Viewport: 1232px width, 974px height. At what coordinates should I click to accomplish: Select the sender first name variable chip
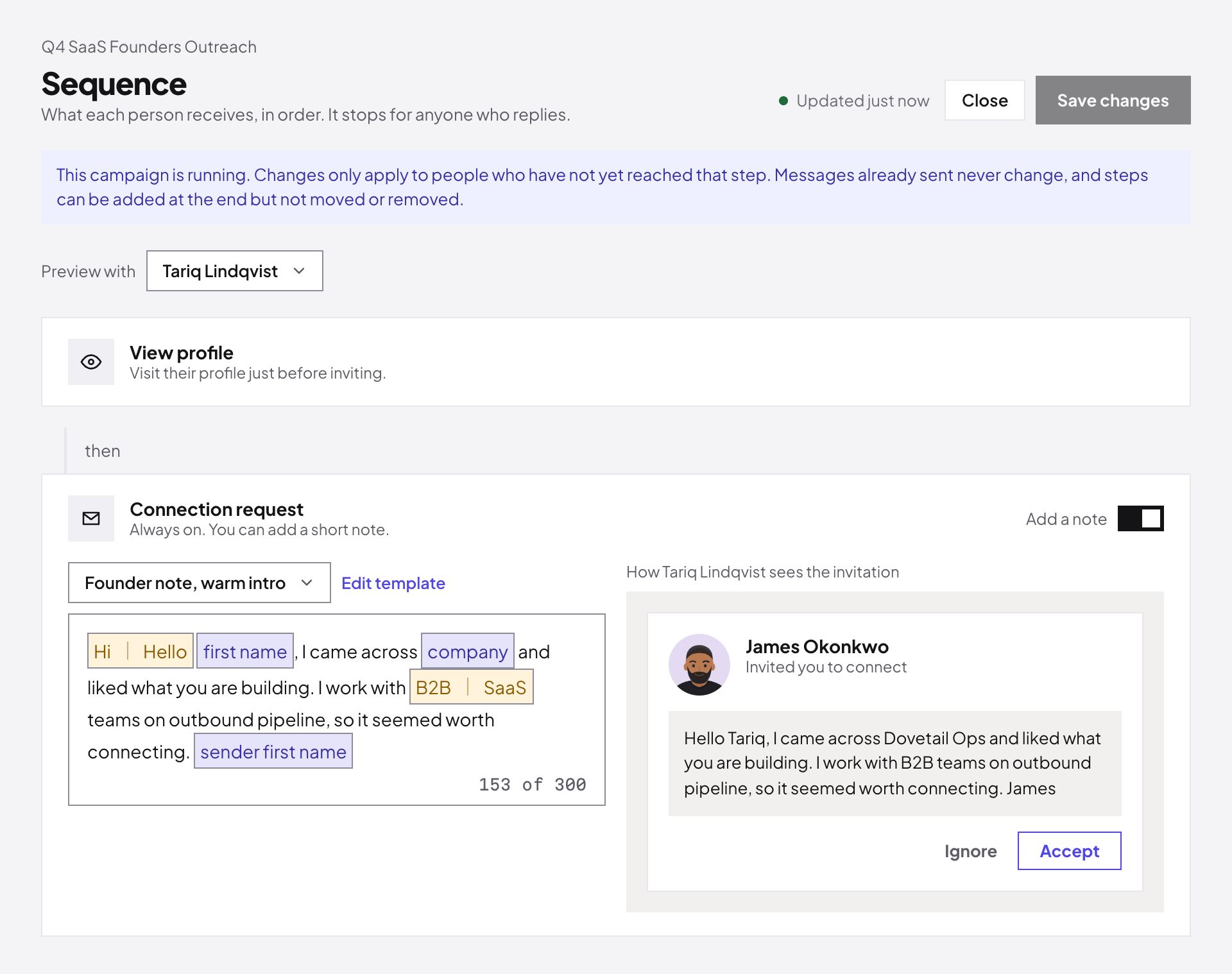273,751
